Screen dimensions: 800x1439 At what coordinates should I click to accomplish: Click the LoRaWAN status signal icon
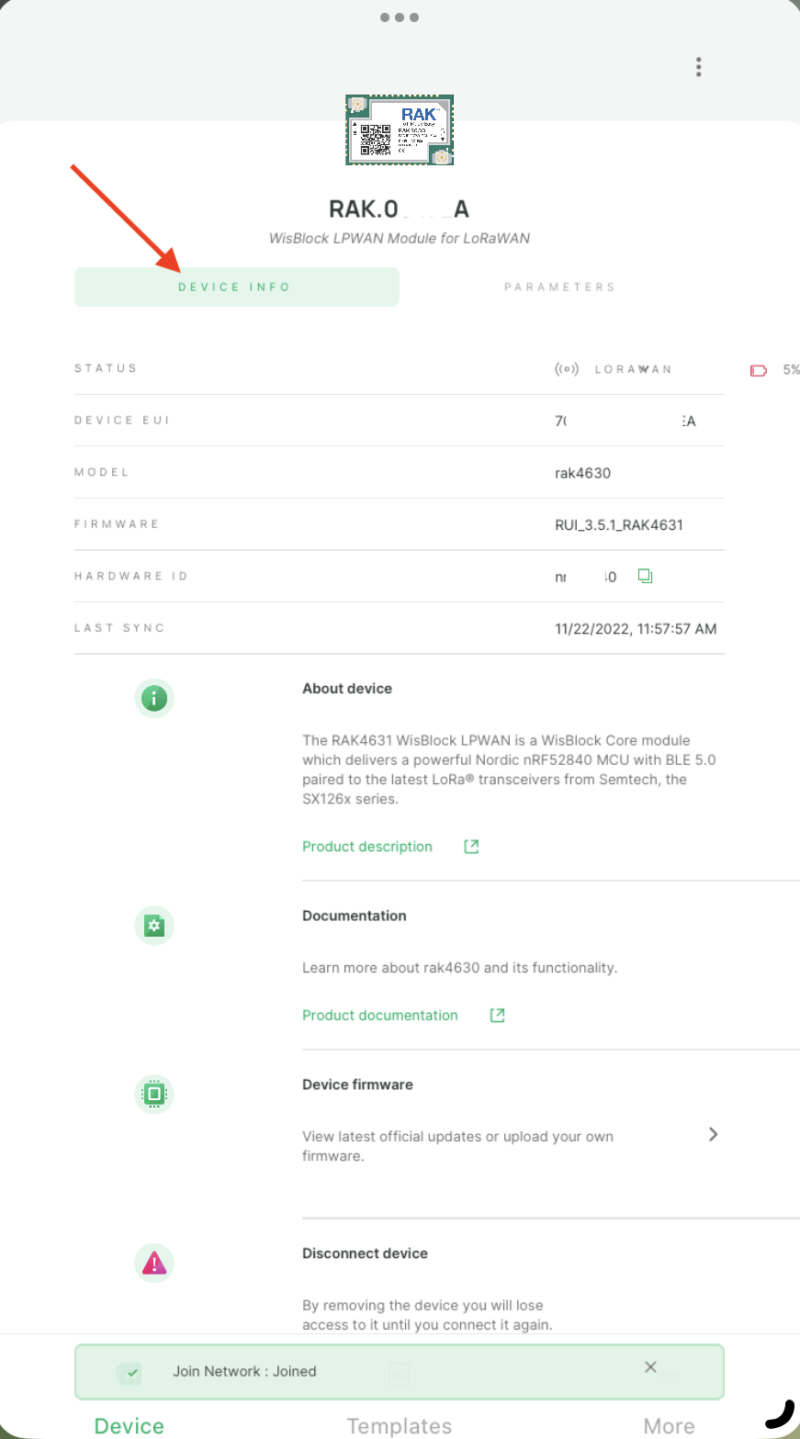coord(567,368)
